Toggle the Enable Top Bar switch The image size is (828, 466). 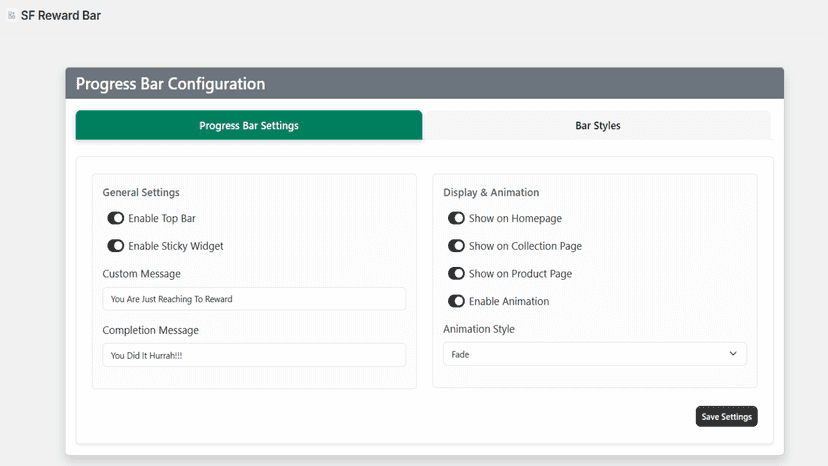click(x=116, y=218)
